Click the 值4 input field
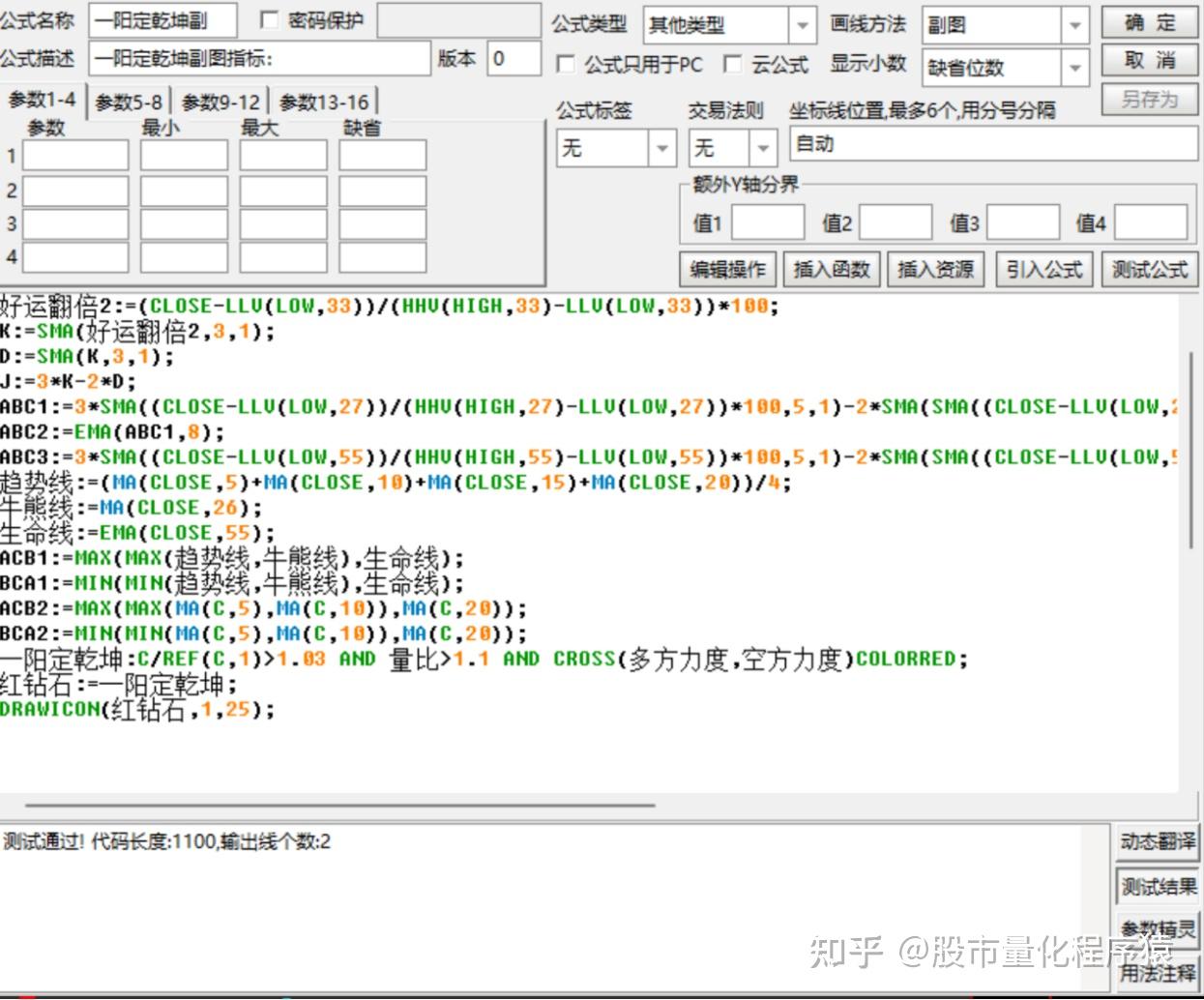Viewport: 1204px width, 1000px height. coord(1151,222)
